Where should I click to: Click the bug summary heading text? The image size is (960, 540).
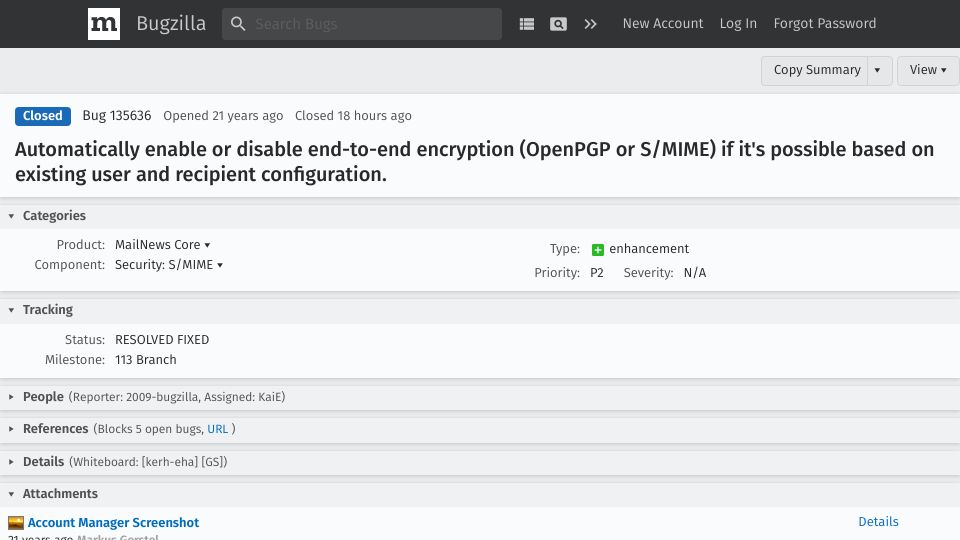point(474,162)
